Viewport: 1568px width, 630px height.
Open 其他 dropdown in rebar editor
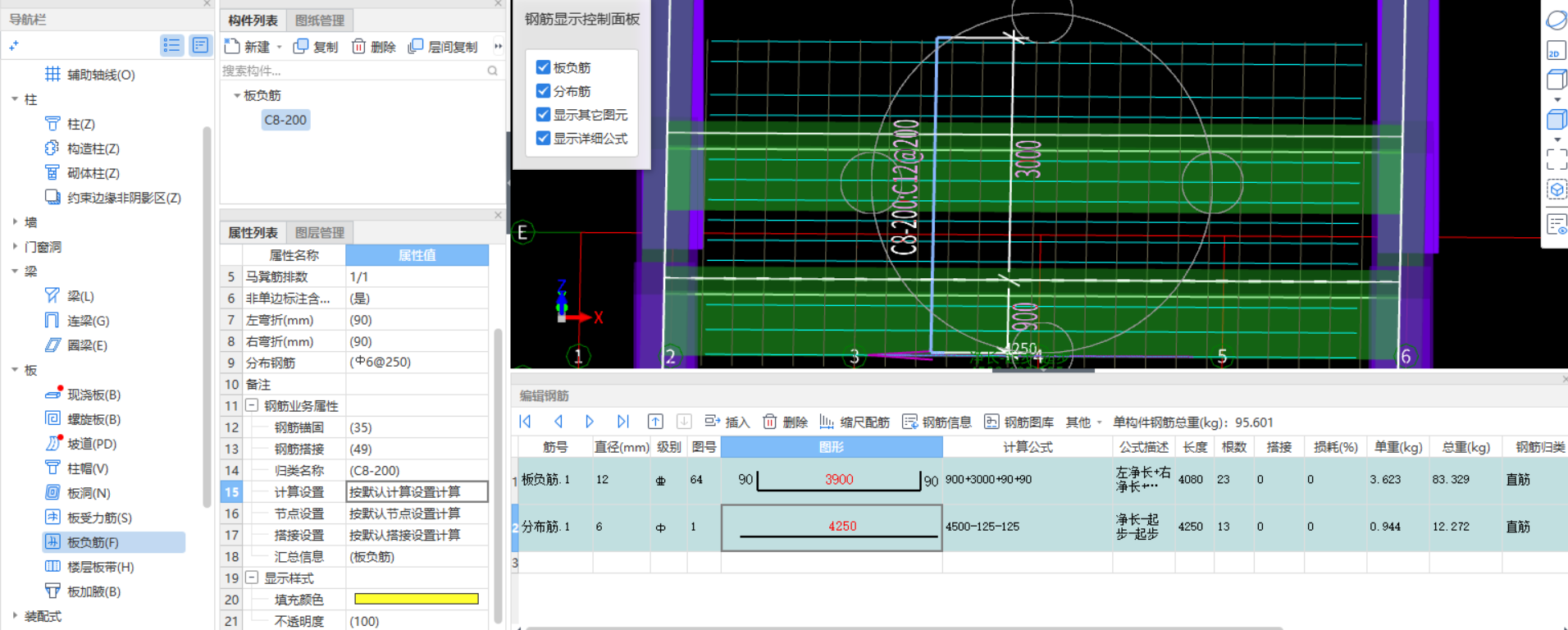click(1084, 422)
